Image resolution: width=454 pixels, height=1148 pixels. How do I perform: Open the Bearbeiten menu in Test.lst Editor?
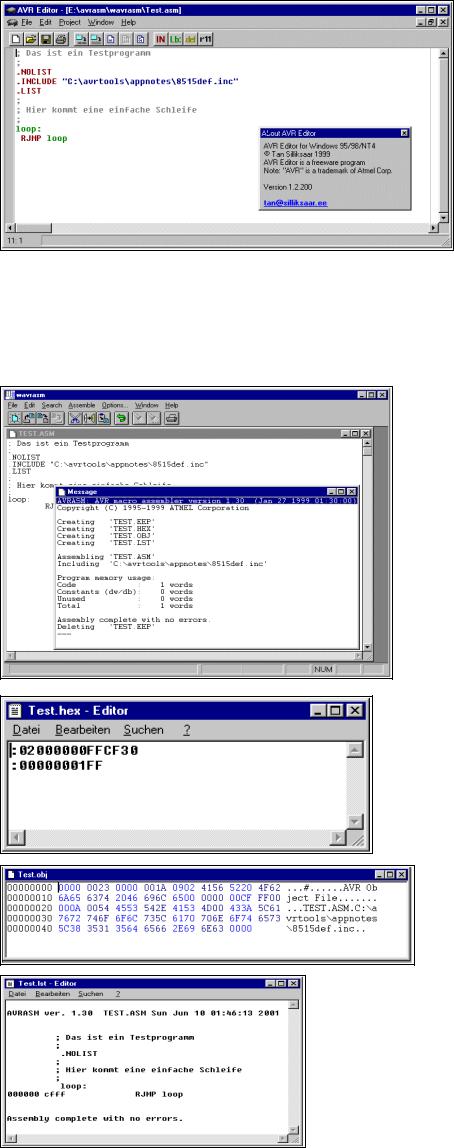tap(53, 994)
